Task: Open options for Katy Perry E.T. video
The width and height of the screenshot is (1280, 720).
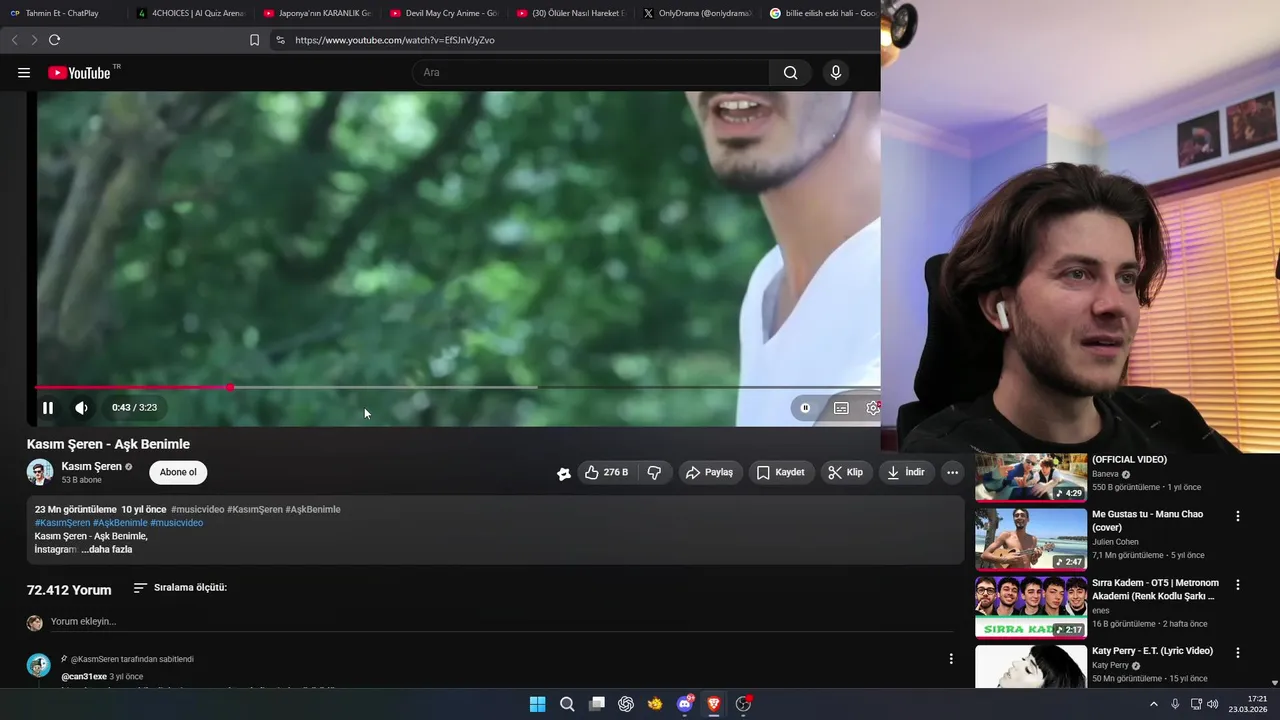Action: point(1237,652)
